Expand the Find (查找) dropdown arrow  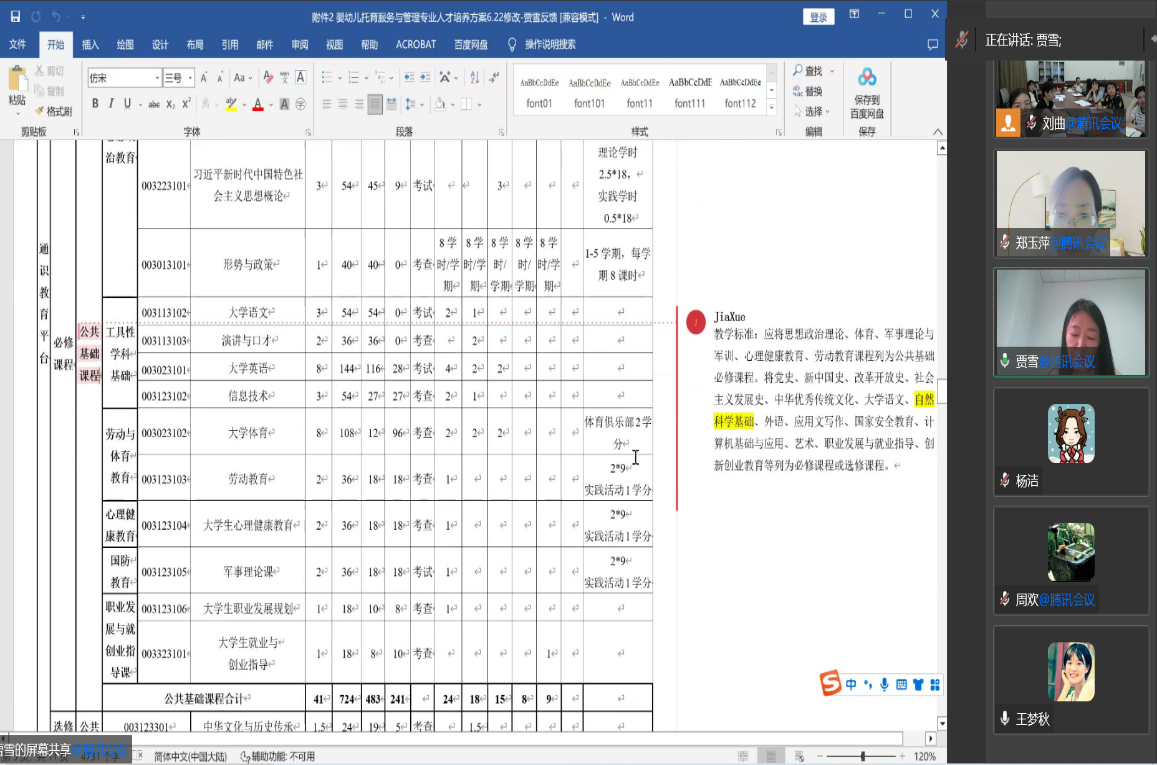831,72
